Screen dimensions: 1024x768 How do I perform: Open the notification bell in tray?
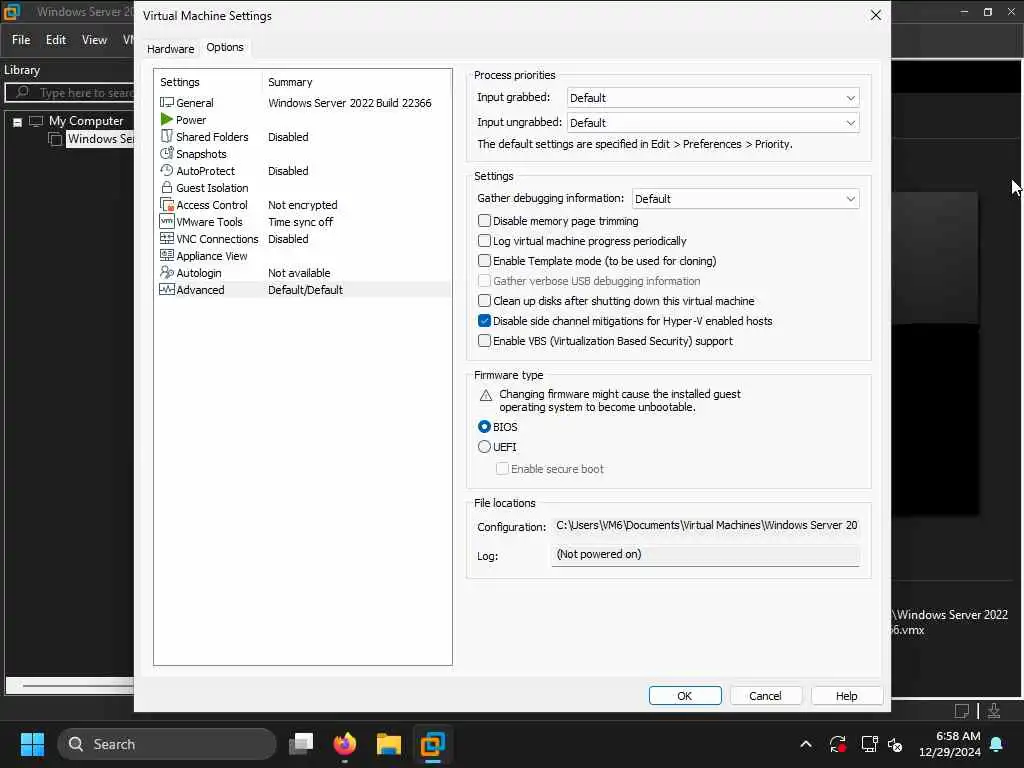pos(997,744)
